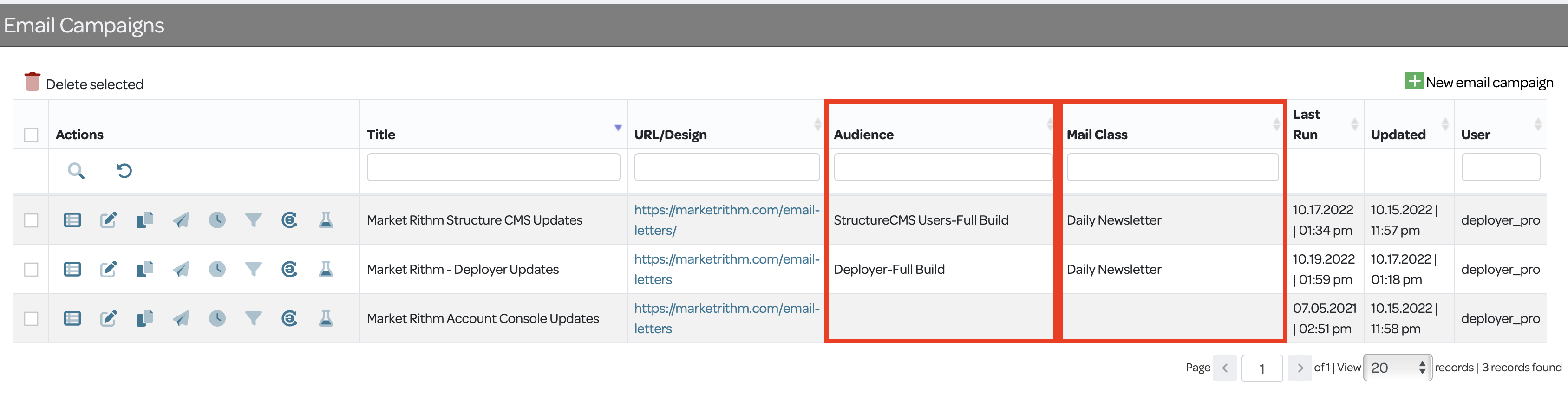Click filter funnel icon for Structure CMS Updates
This screenshot has height=400, width=1568.
click(x=253, y=220)
